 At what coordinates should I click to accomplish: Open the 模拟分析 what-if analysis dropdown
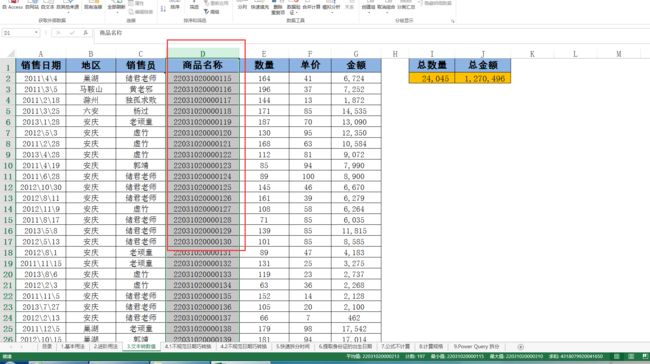tap(331, 7)
